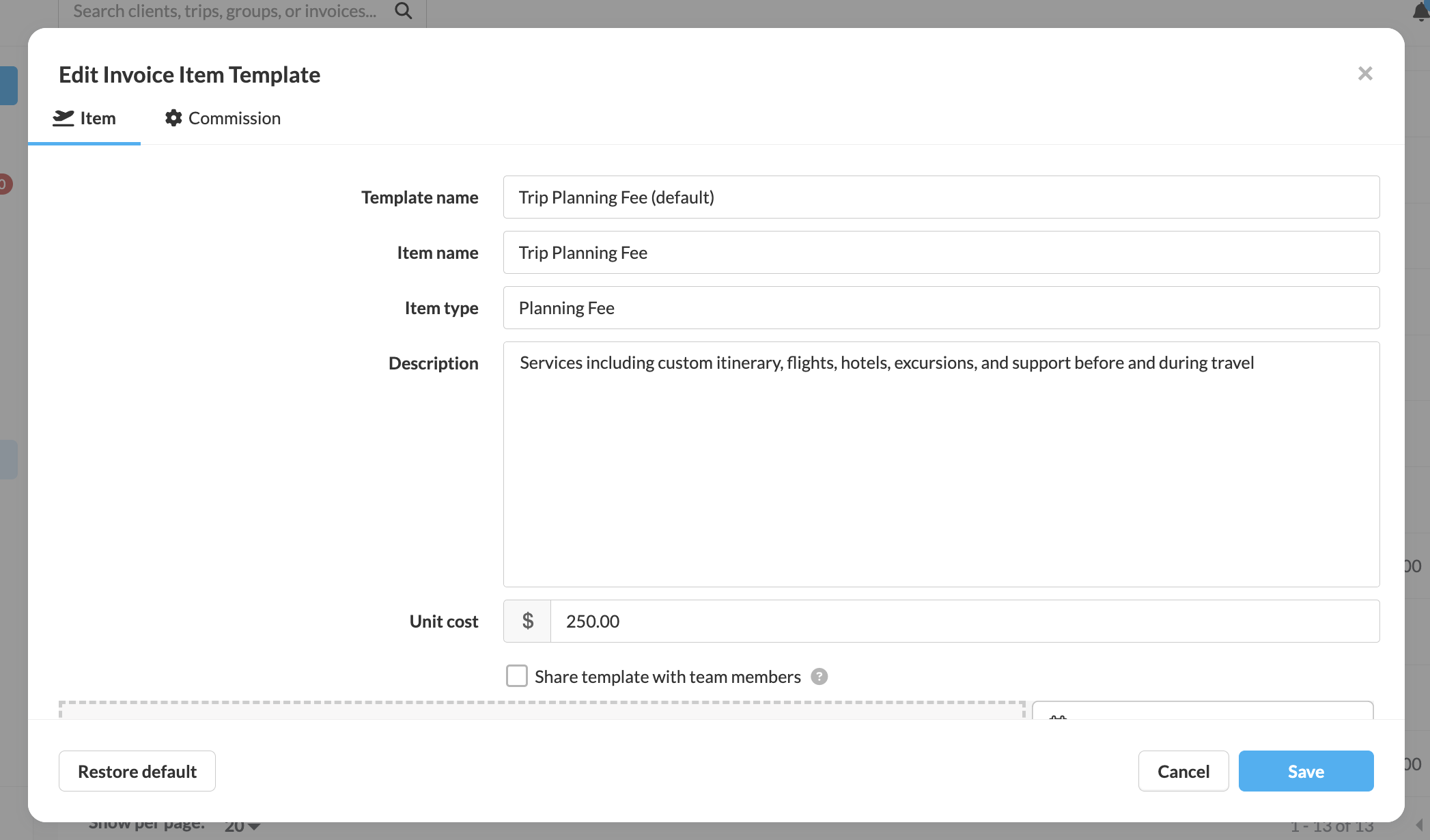Switch to the Commission tab
Image resolution: width=1430 pixels, height=840 pixels.
(234, 118)
